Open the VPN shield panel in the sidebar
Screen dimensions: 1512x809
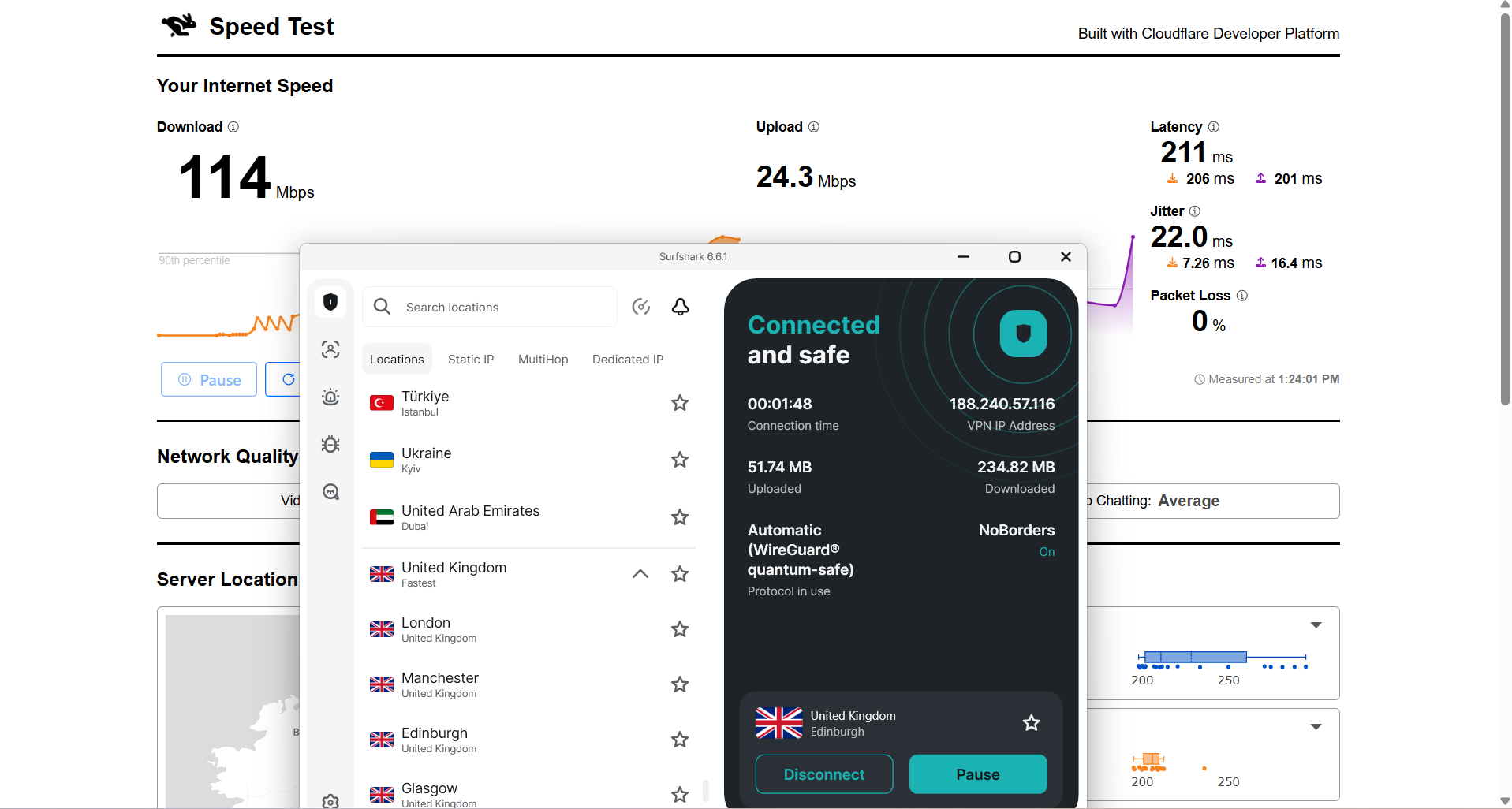point(330,301)
